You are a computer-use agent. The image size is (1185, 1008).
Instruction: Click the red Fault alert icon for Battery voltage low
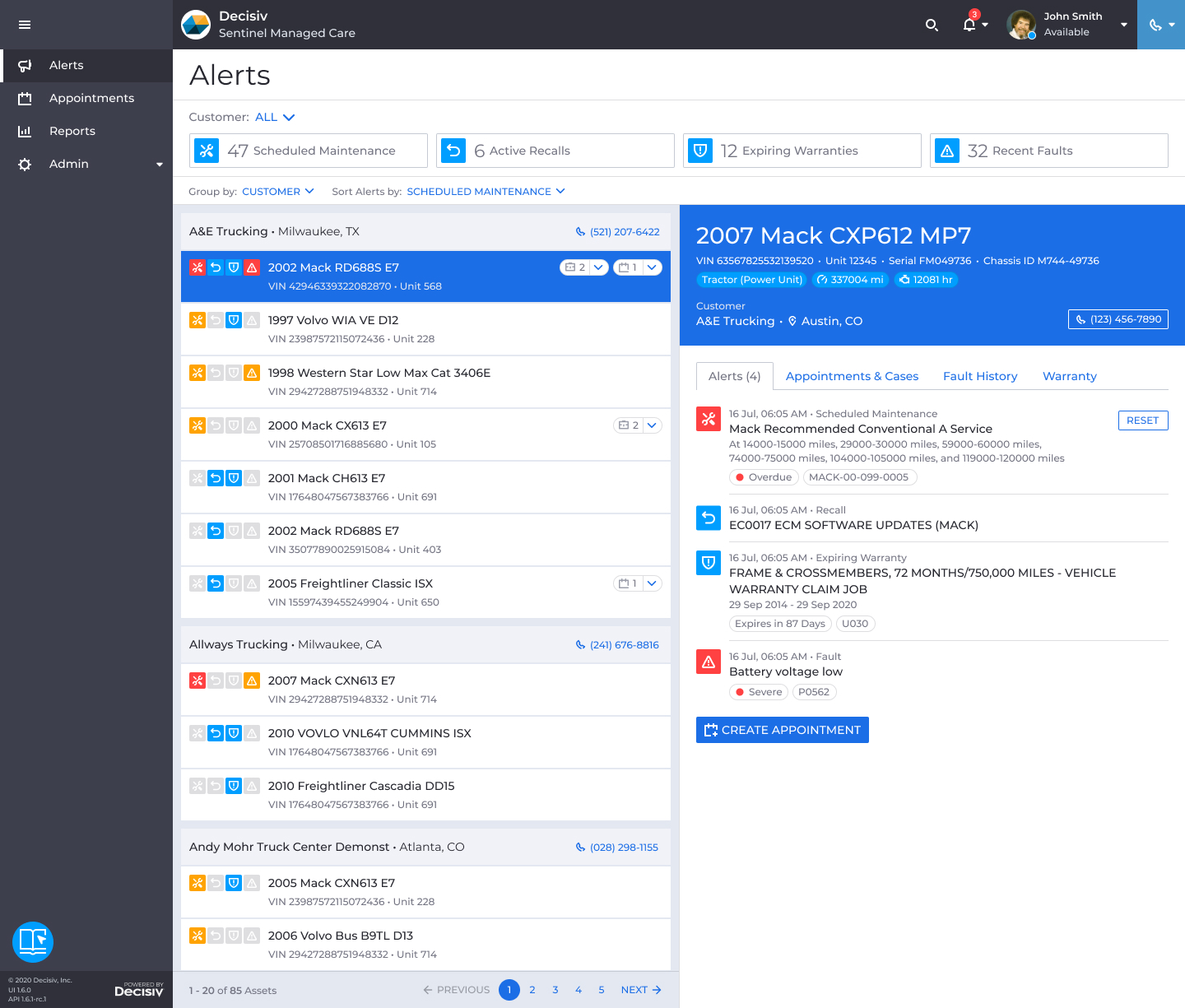coord(709,662)
